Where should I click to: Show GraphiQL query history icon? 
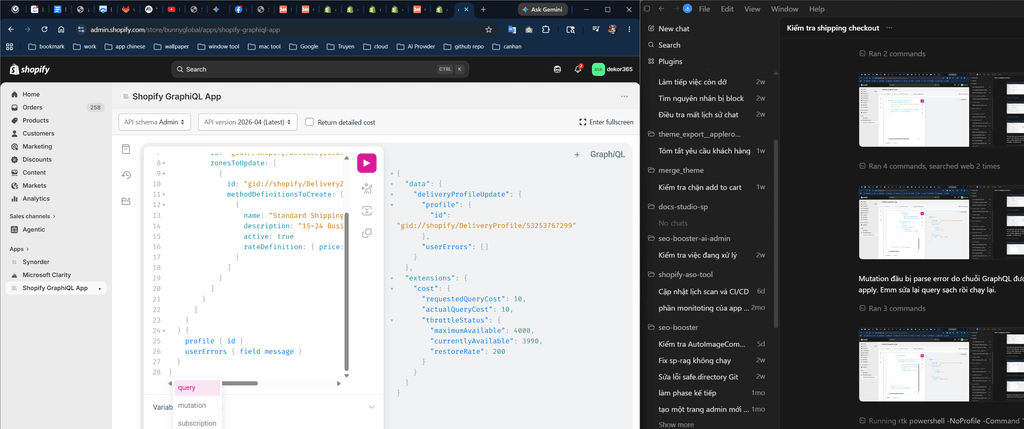126,175
